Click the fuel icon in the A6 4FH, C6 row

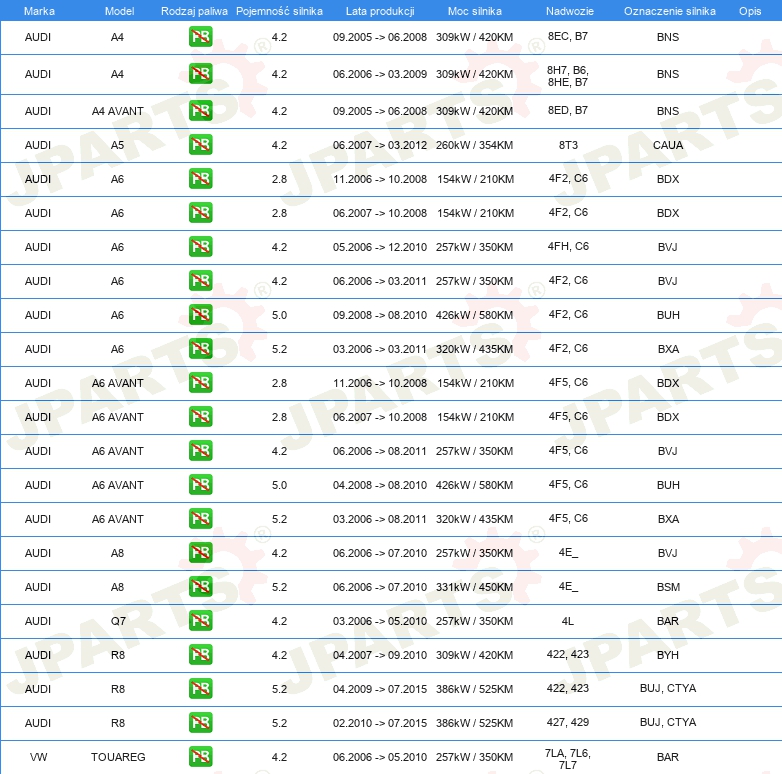pos(200,246)
